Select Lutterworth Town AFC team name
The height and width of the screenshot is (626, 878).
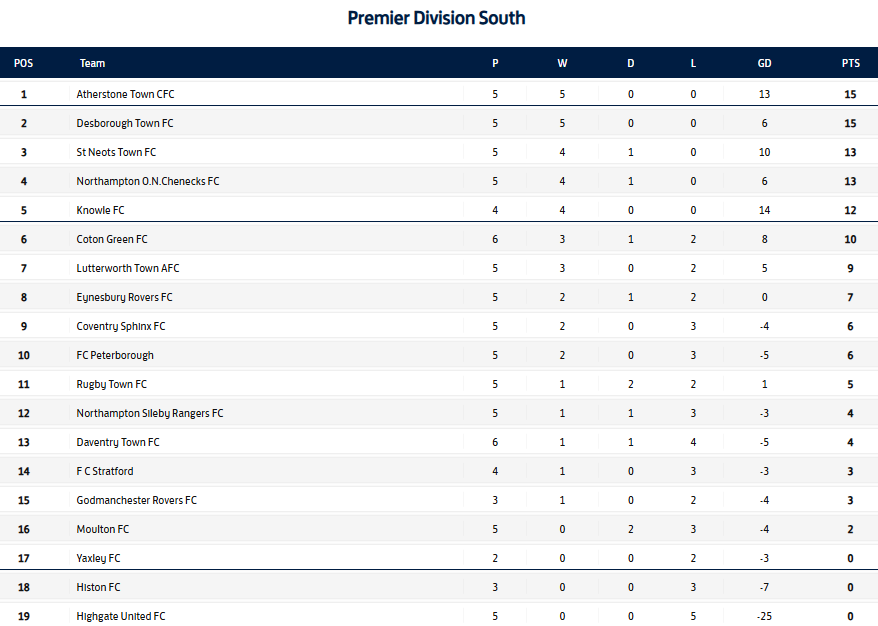pos(128,268)
